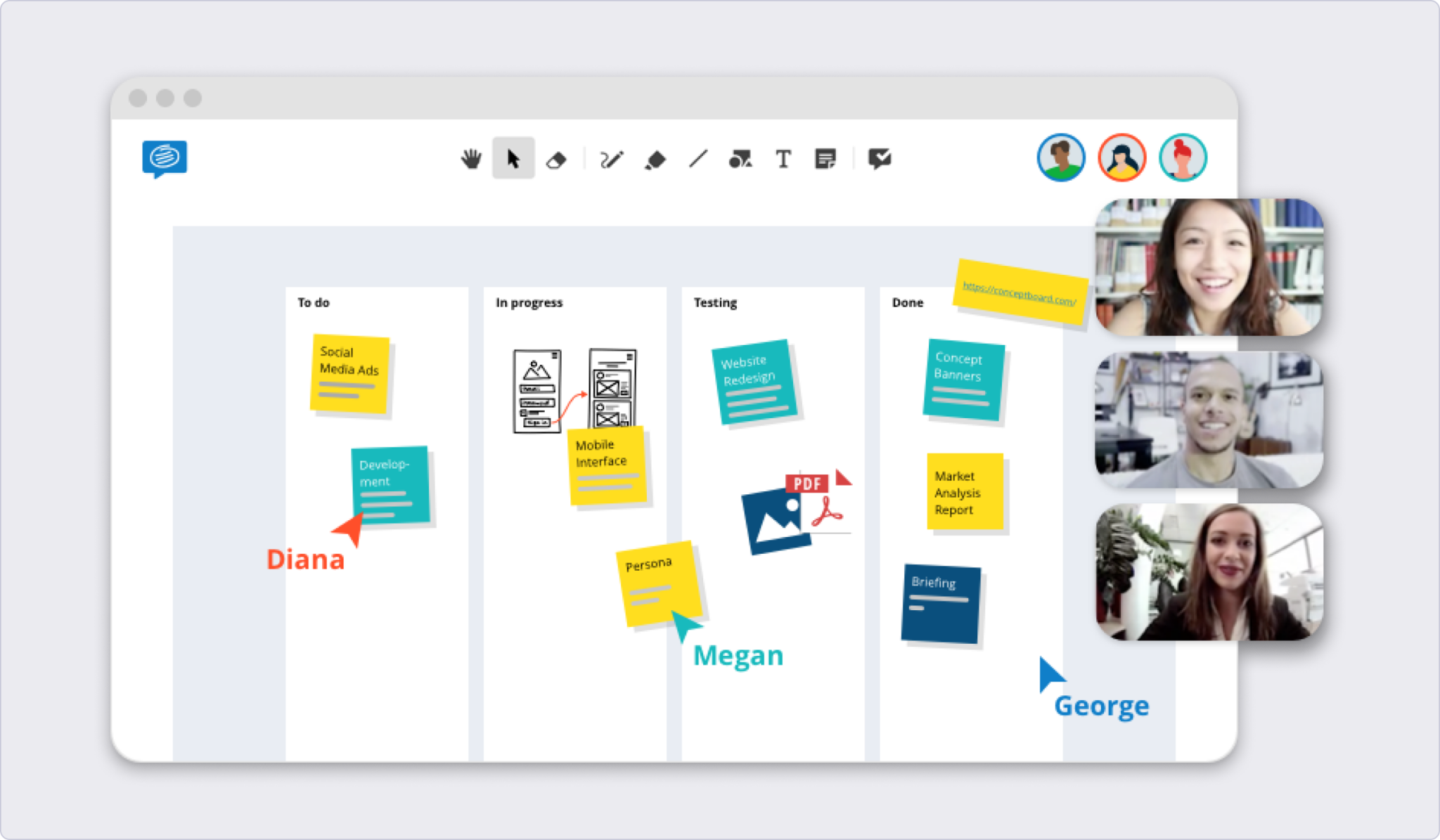Select the Text tool

(783, 159)
